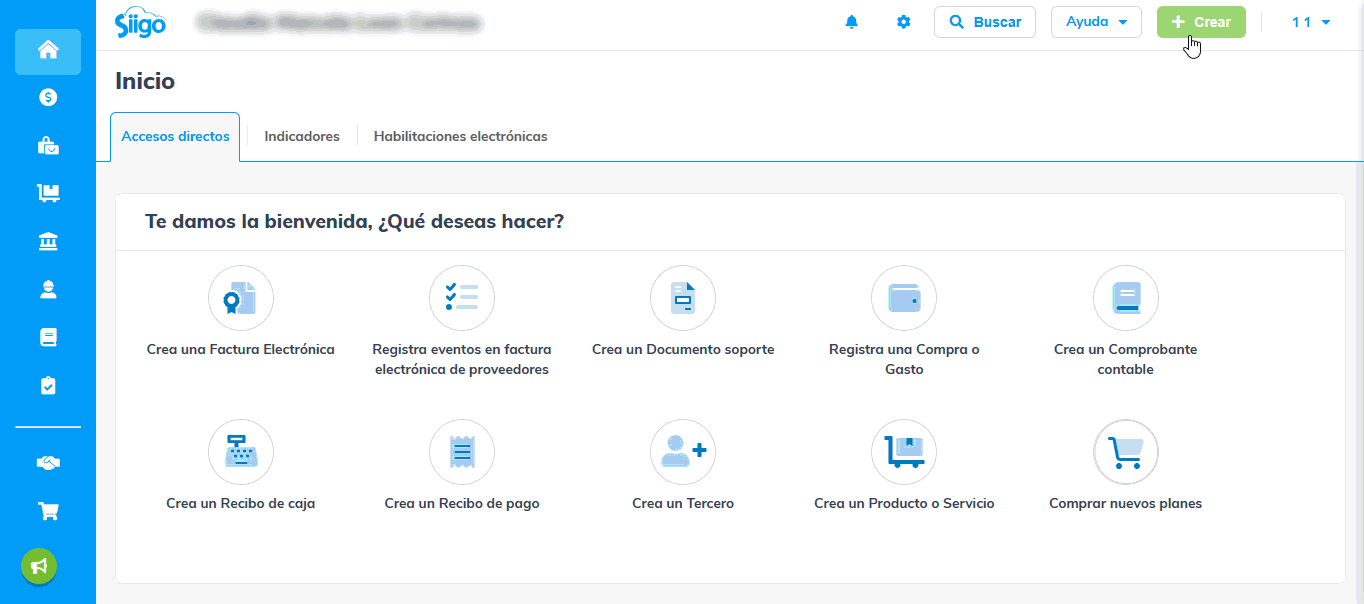The height and width of the screenshot is (604, 1364).
Task: Select the Crea un Tercero icon
Action: pos(682,452)
